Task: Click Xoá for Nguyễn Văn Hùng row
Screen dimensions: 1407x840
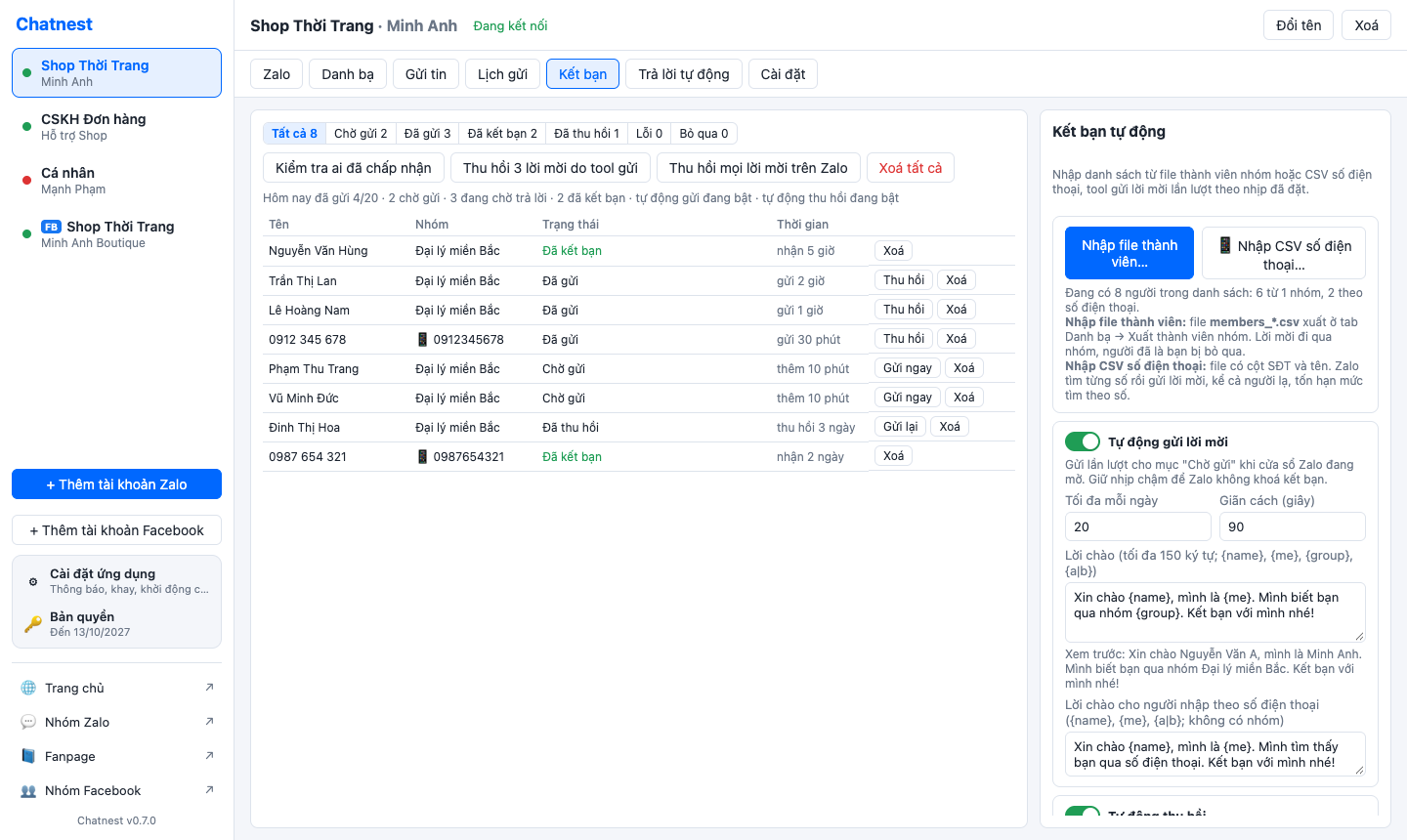Action: (893, 251)
